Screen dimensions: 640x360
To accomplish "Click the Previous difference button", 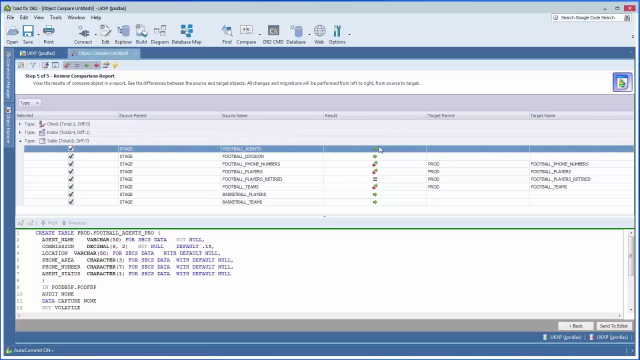I will click(x=74, y=223).
